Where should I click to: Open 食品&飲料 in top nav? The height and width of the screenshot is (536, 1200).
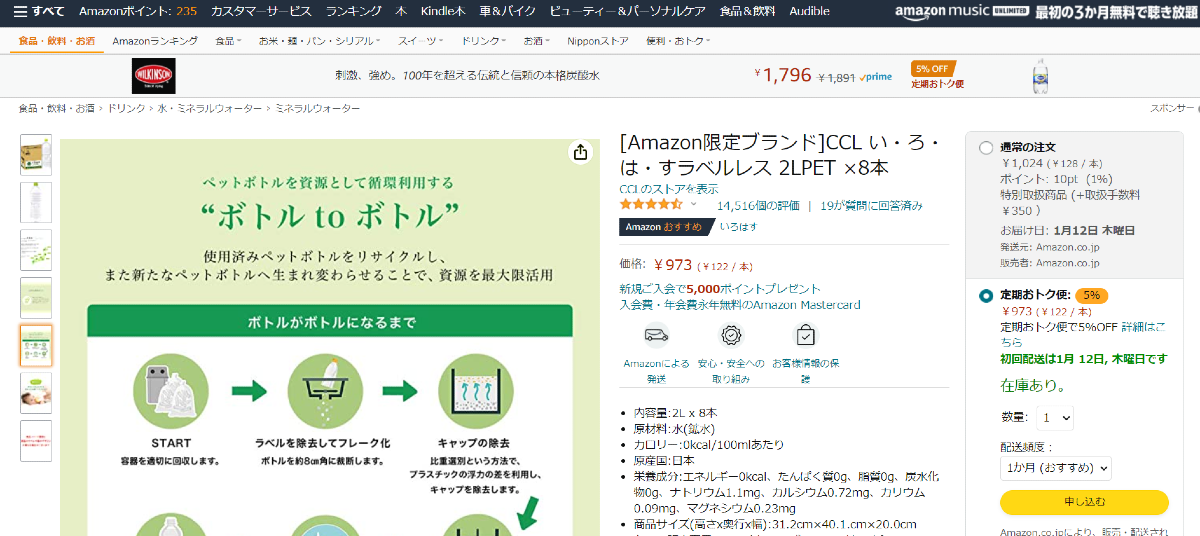click(x=747, y=11)
